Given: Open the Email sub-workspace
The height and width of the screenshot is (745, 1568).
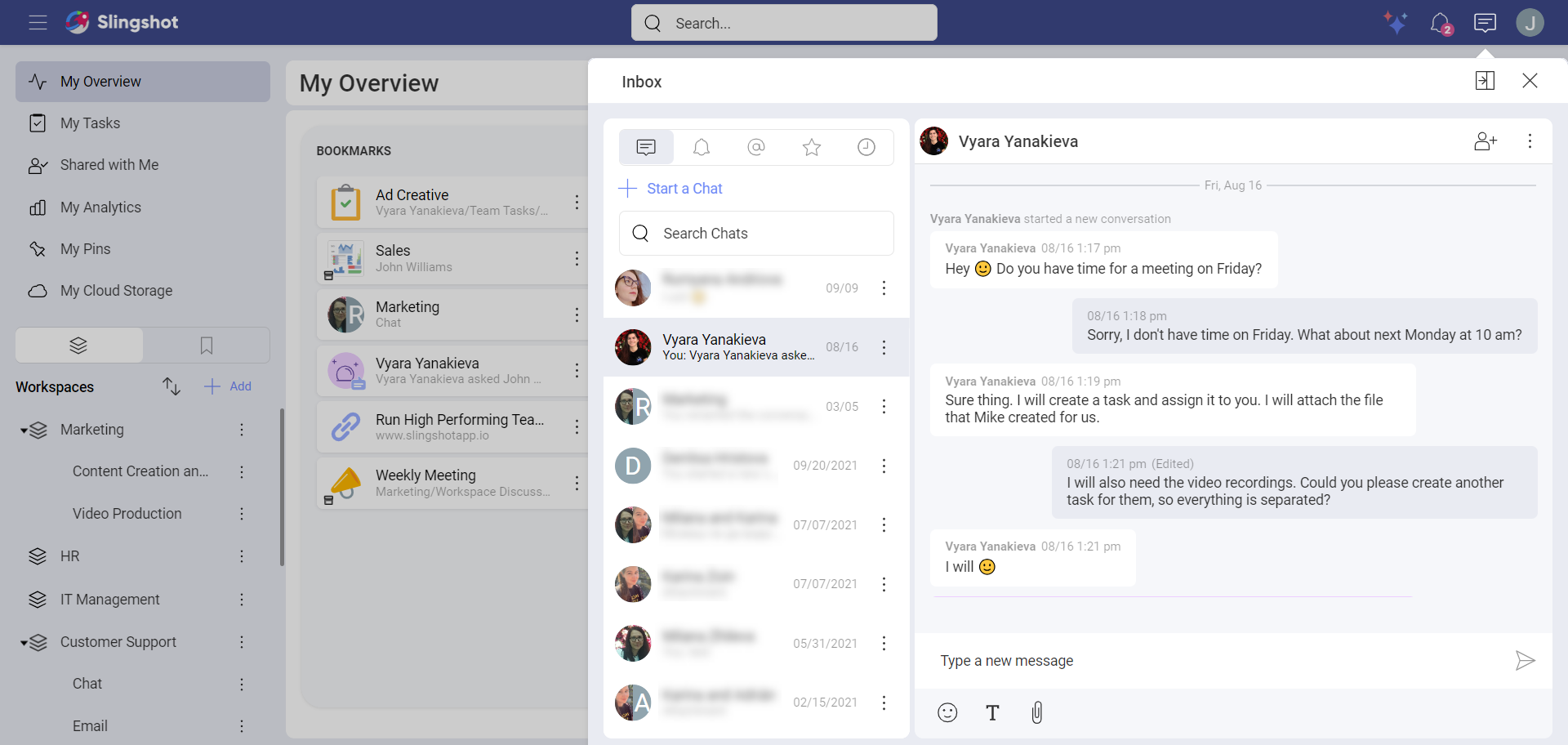Looking at the screenshot, I should click(90, 726).
